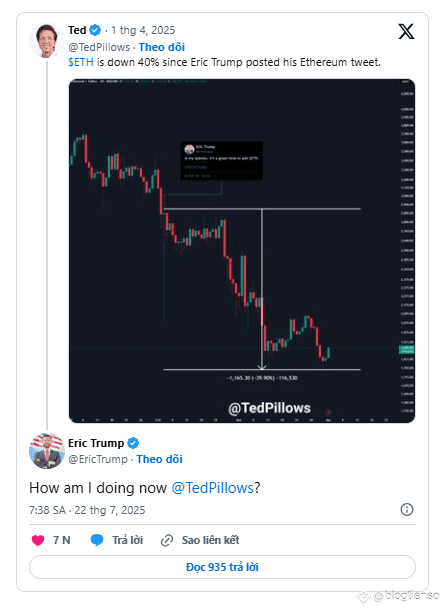The image size is (447, 613).
Task: Click Đọc 935 trả lời button
Action: coord(222,567)
